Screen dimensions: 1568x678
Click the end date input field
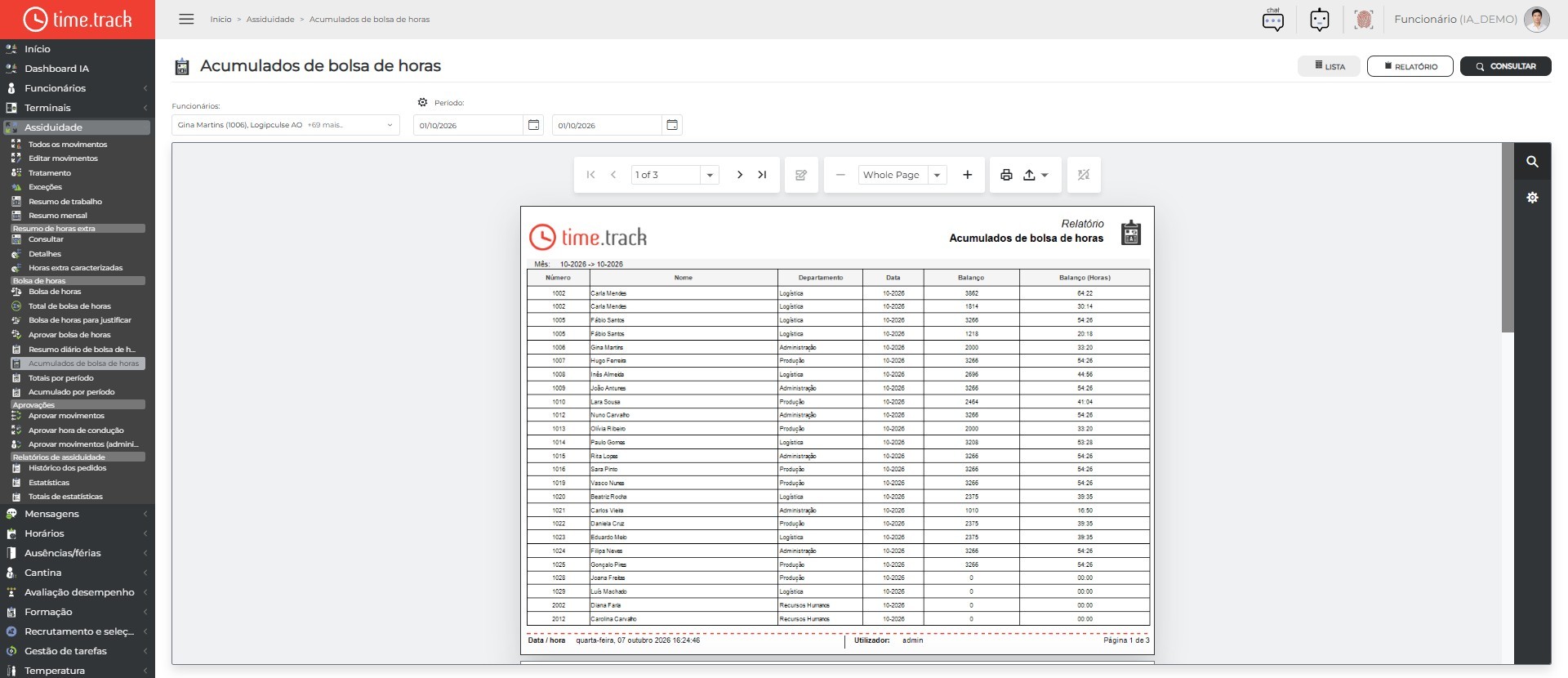[607, 125]
